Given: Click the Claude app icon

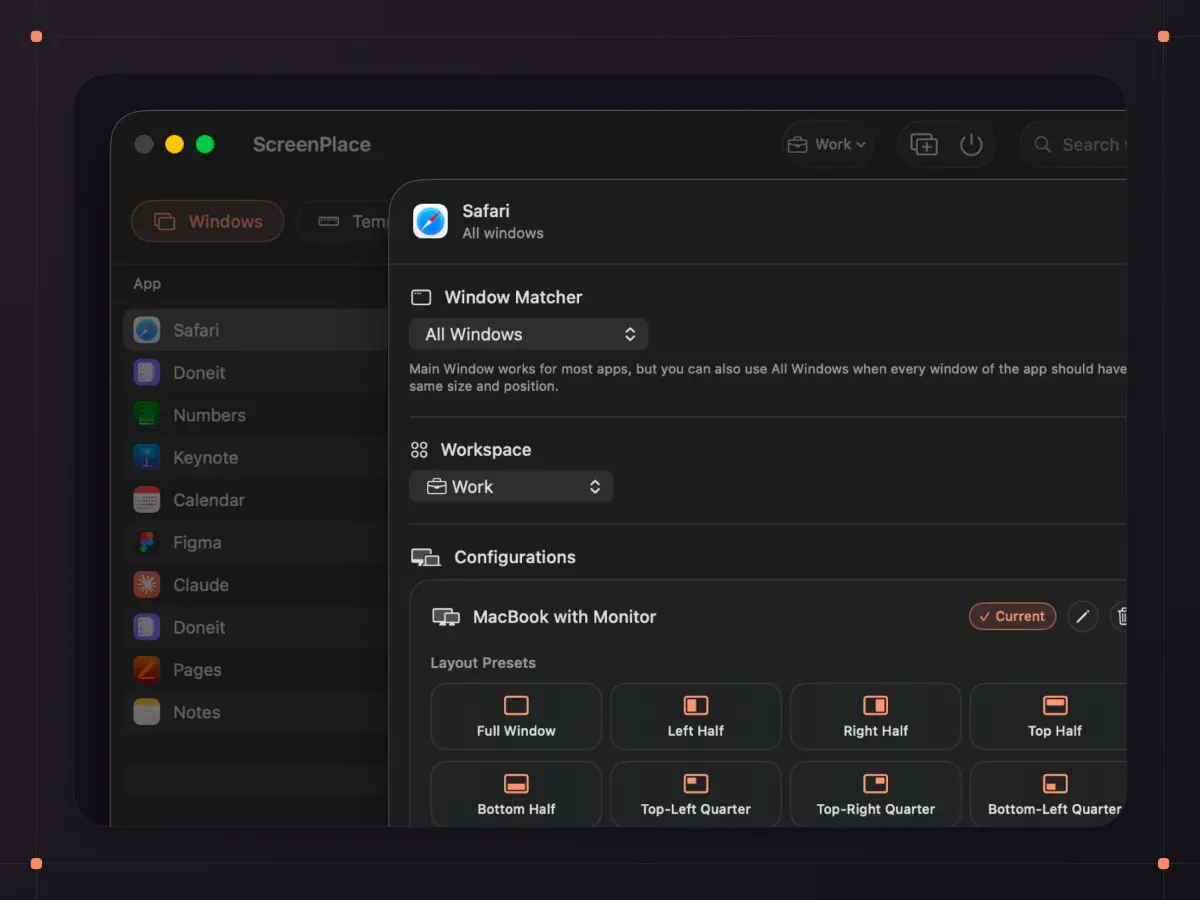Looking at the screenshot, I should pos(147,585).
